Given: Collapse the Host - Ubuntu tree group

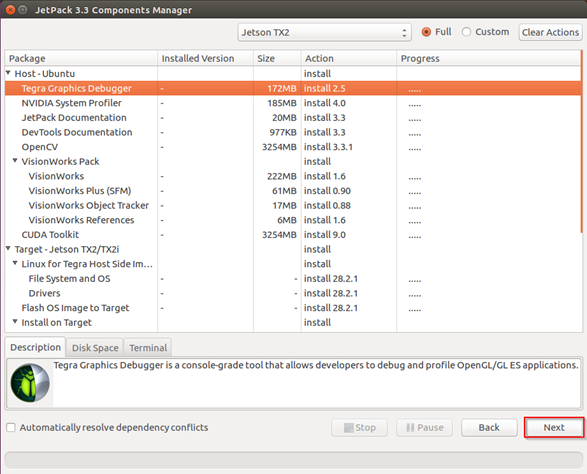Looking at the screenshot, I should [8, 73].
